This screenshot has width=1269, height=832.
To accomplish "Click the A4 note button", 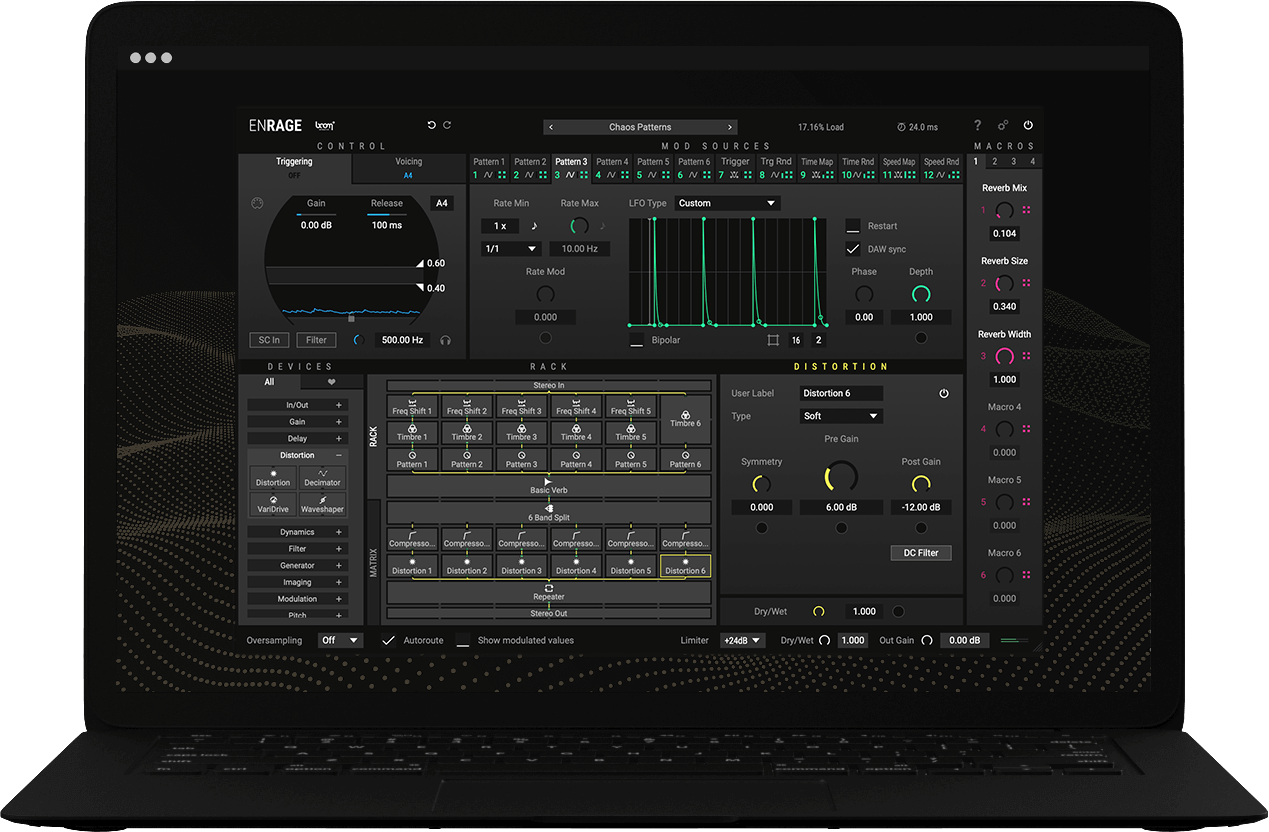I will [441, 203].
